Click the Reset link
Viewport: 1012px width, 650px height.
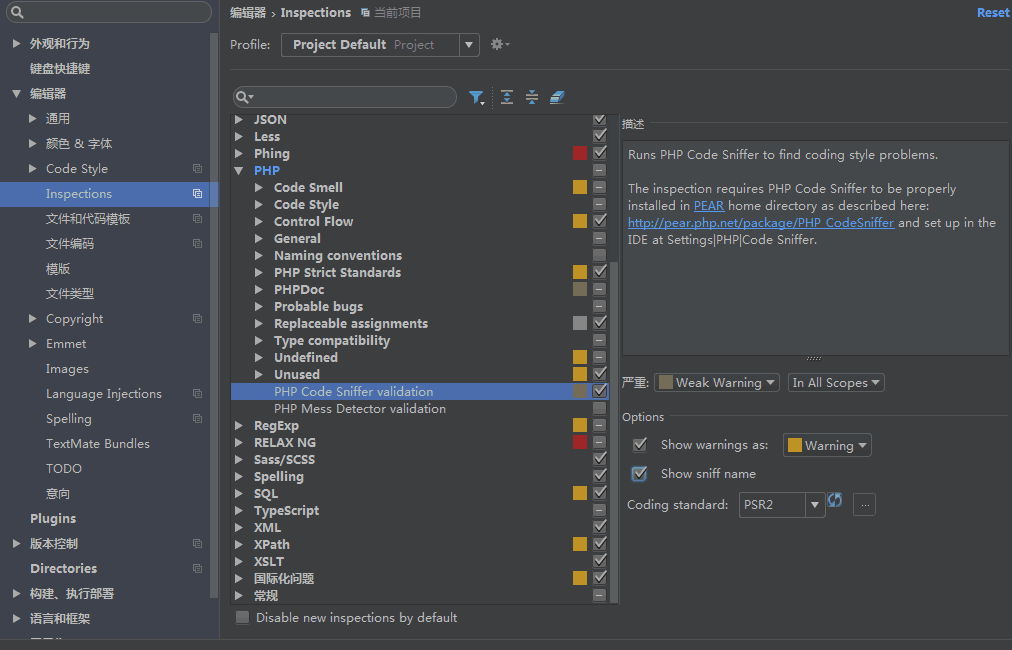pos(993,13)
